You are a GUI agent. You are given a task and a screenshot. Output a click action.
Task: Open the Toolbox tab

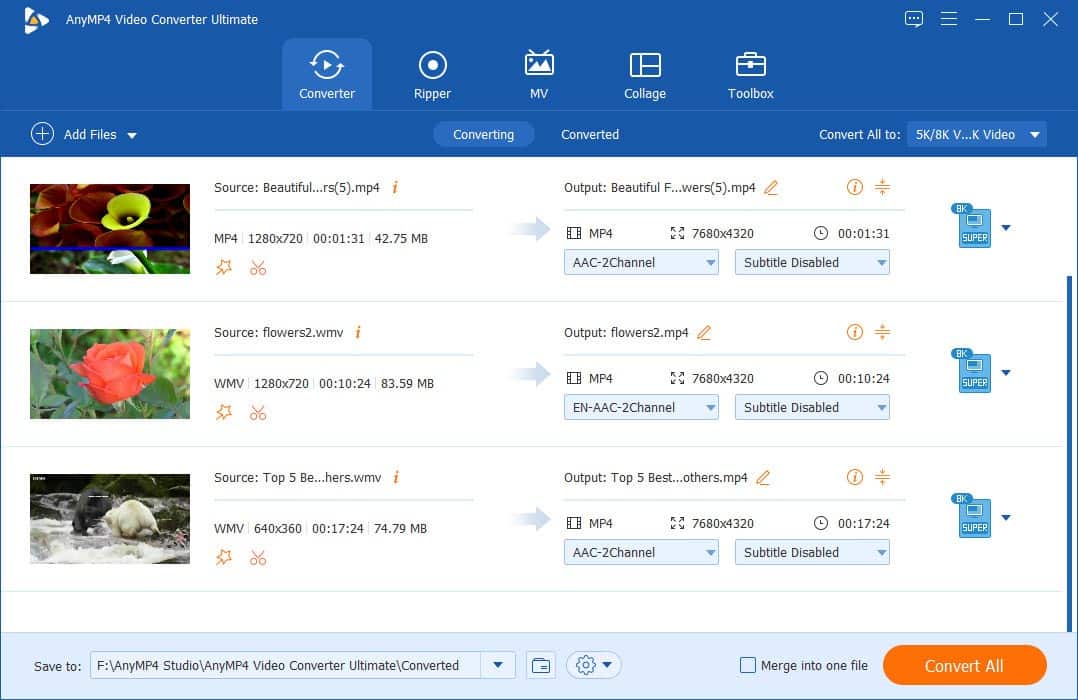coord(750,75)
